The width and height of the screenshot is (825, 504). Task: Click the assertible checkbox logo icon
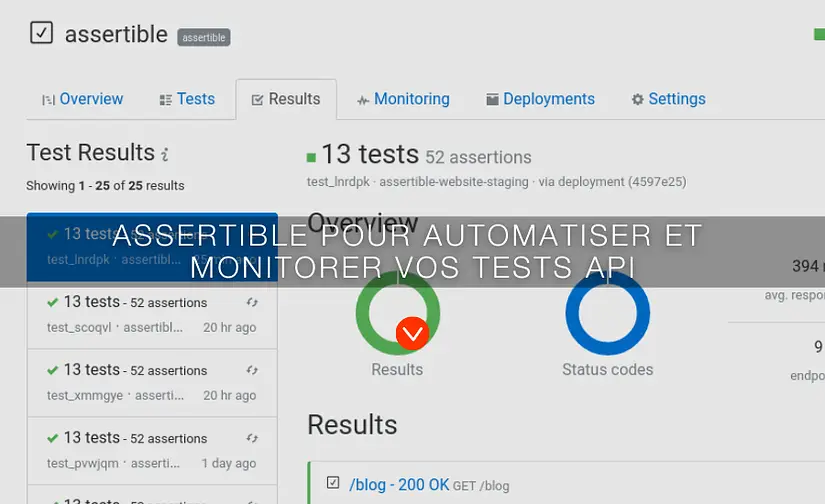[42, 33]
